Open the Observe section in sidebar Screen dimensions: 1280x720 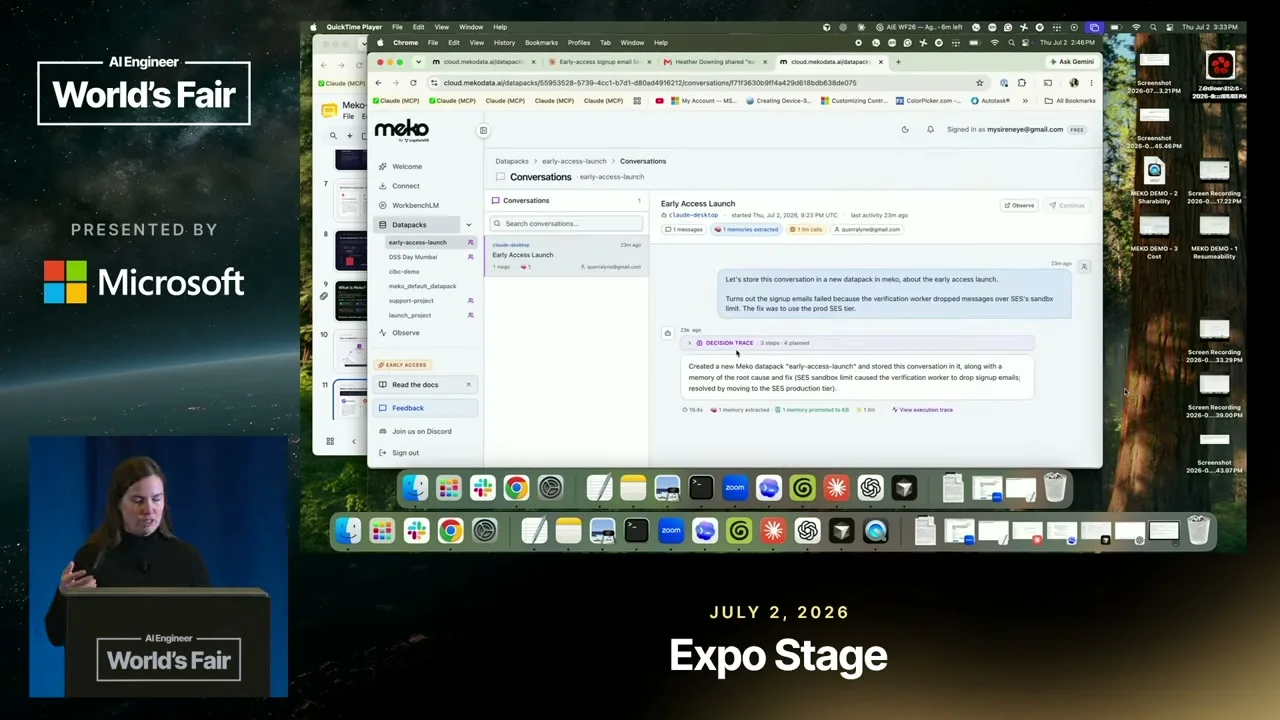(x=406, y=333)
